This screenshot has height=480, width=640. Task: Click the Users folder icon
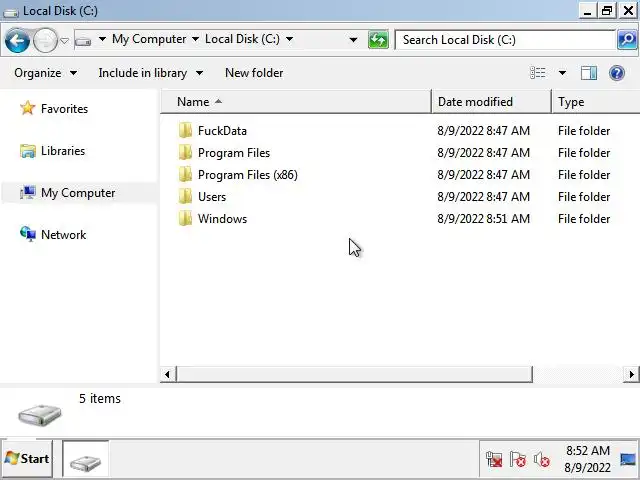pos(185,197)
